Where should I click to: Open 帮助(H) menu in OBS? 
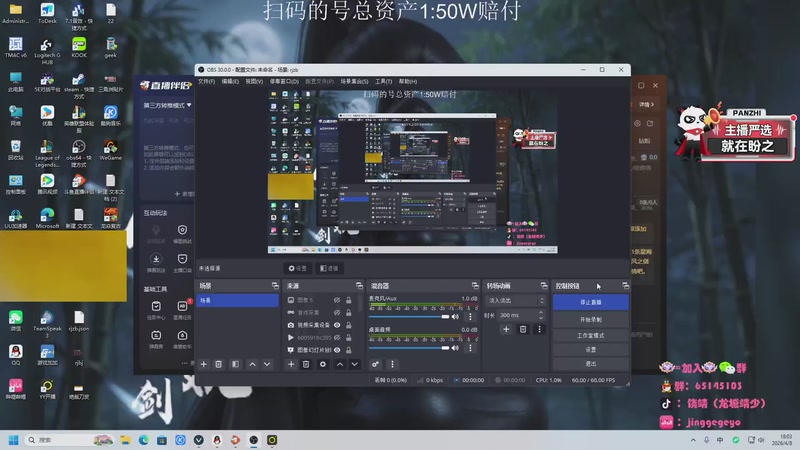pyautogui.click(x=408, y=82)
